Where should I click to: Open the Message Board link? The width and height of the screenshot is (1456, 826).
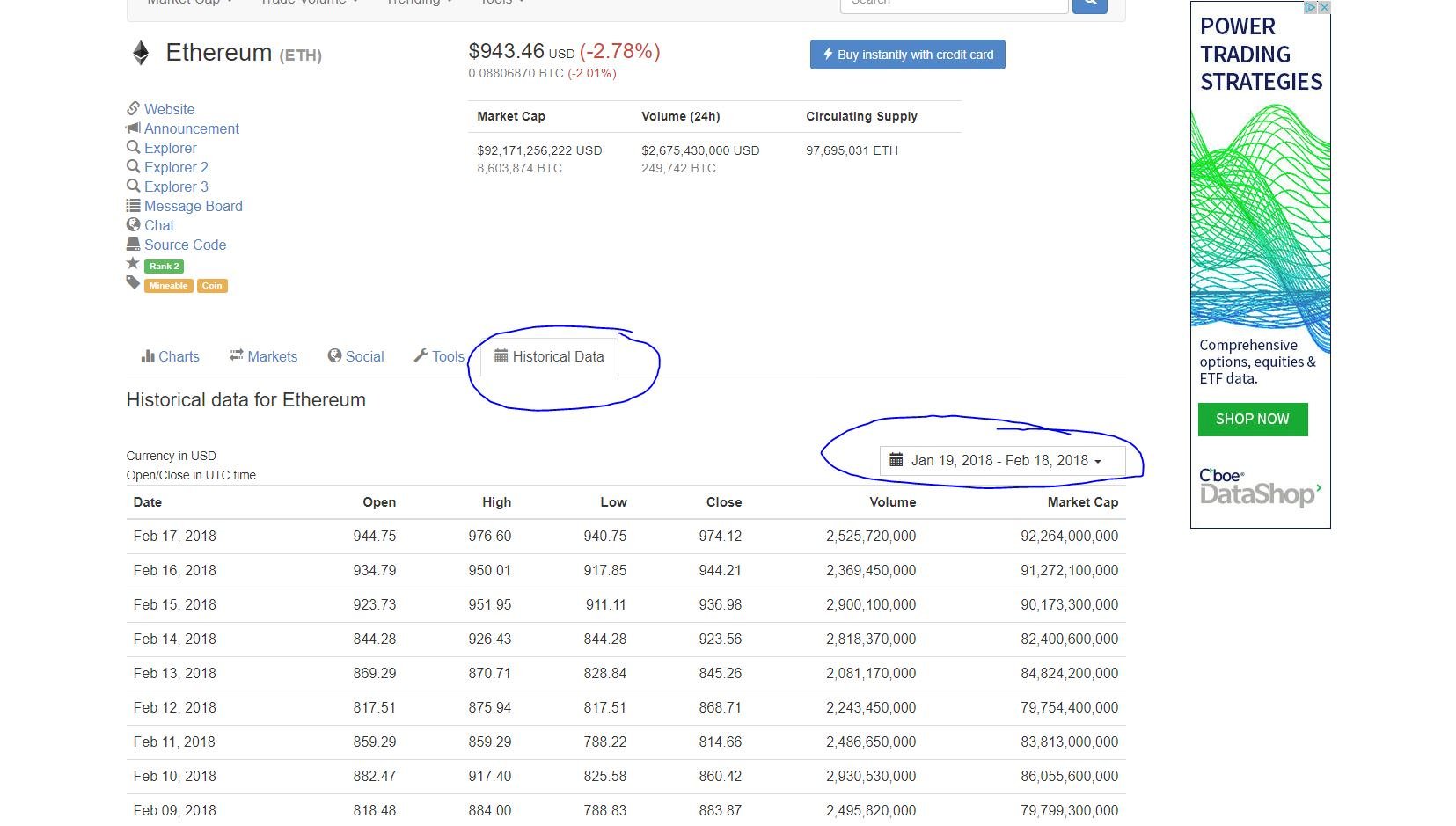[x=194, y=206]
